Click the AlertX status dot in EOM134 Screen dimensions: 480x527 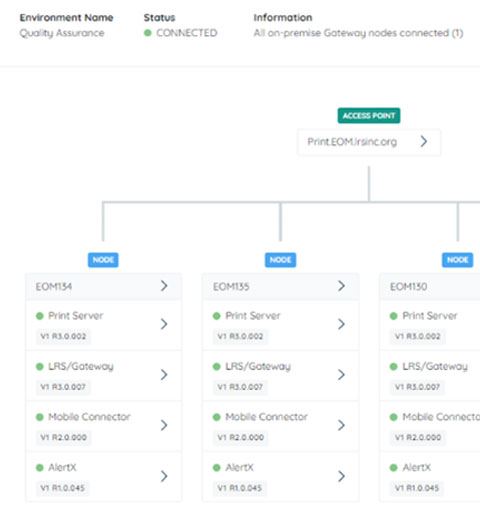pyautogui.click(x=40, y=468)
